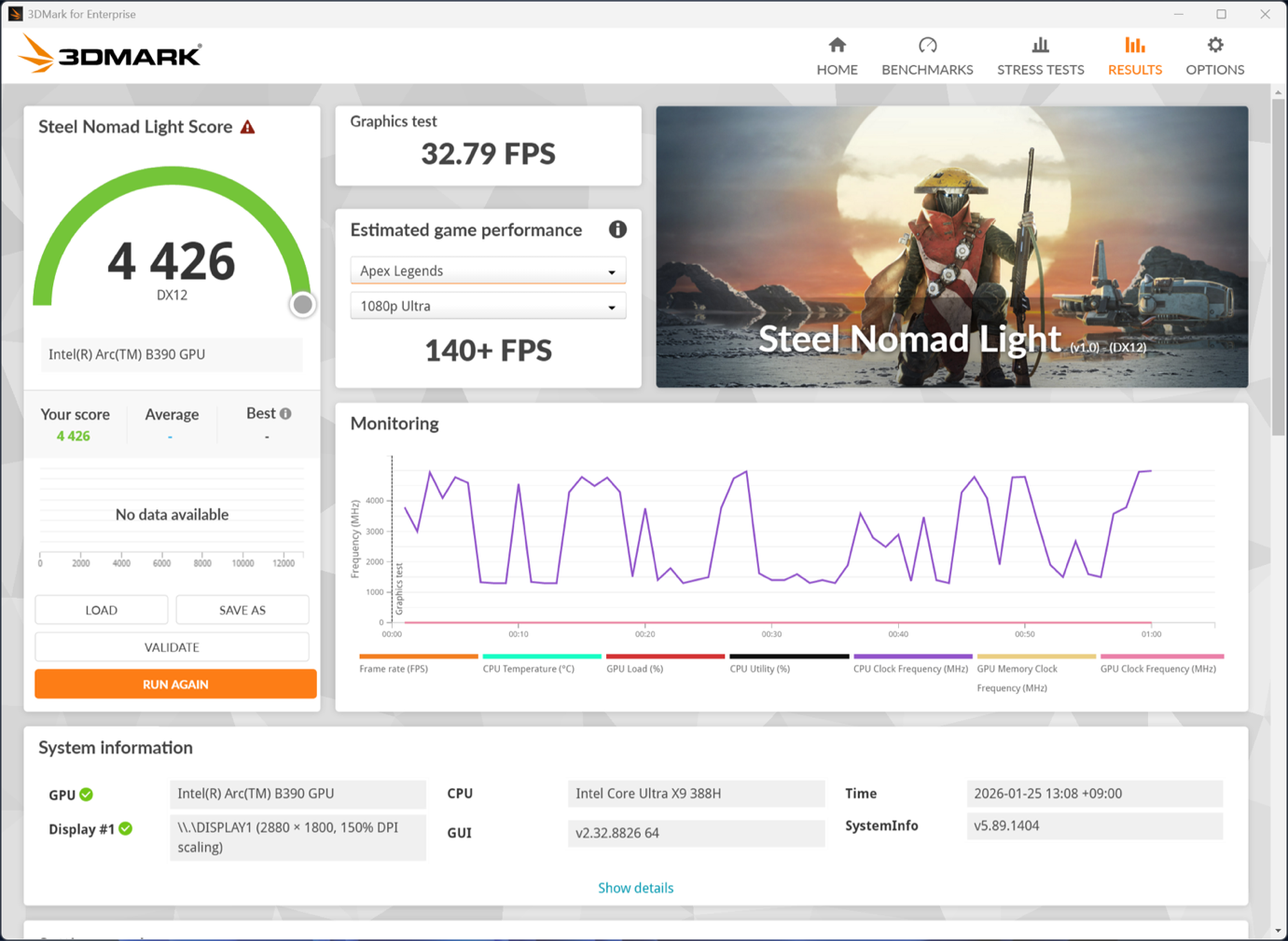Click the 3DMark logo
1288x941 pixels.
(x=110, y=54)
